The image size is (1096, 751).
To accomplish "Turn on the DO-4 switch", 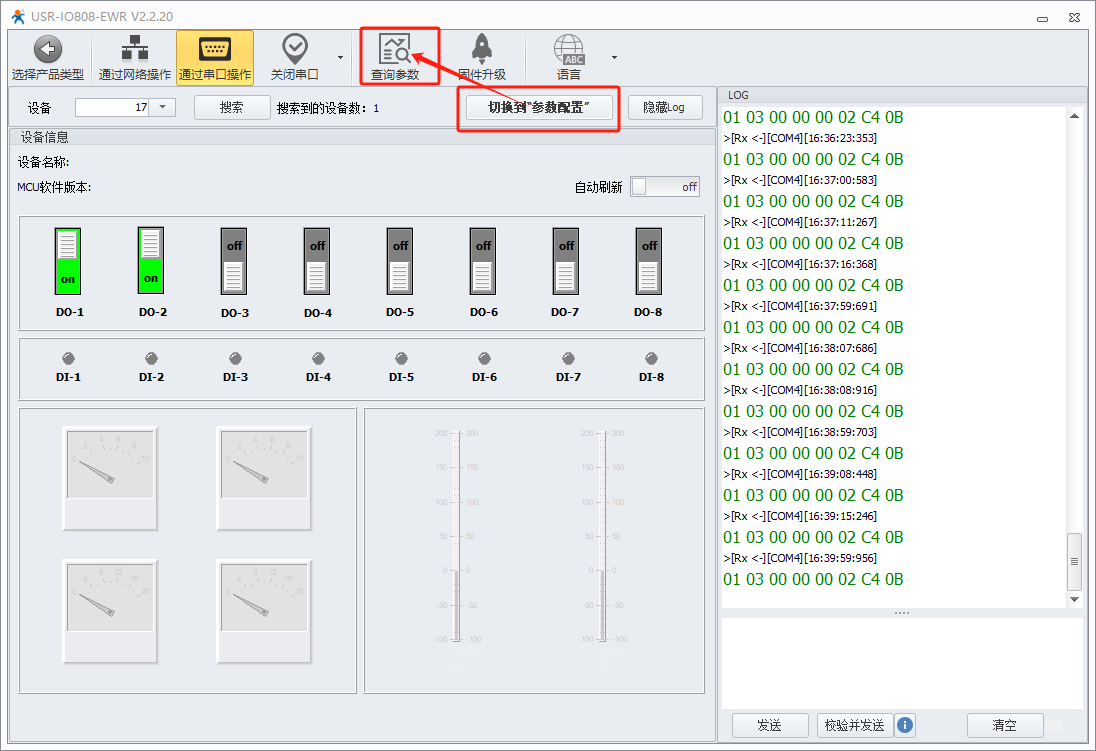I will pyautogui.click(x=317, y=261).
